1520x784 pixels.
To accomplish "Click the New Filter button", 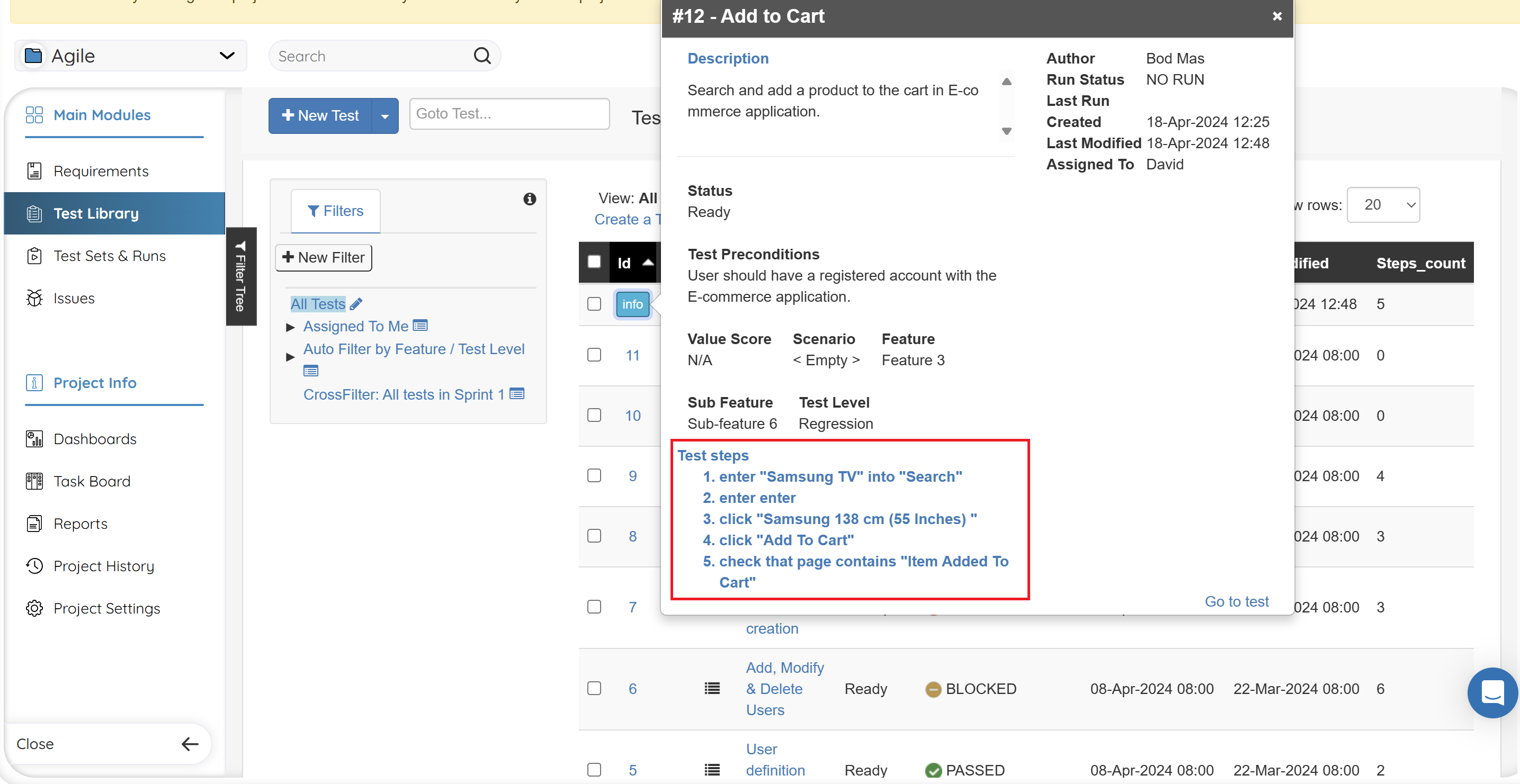I will (x=324, y=258).
